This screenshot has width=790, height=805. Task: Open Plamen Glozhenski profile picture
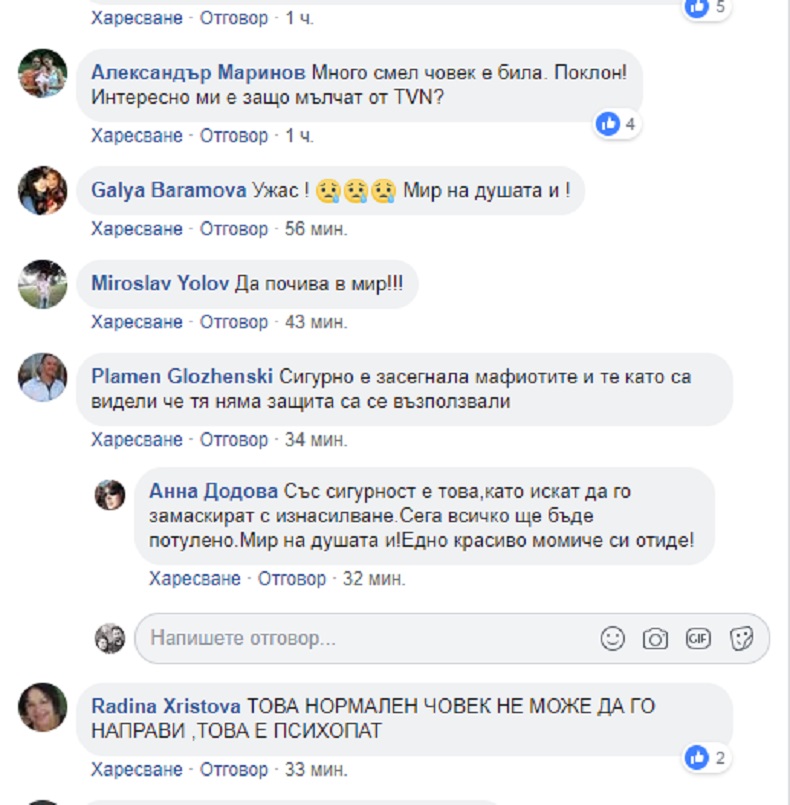click(x=43, y=377)
